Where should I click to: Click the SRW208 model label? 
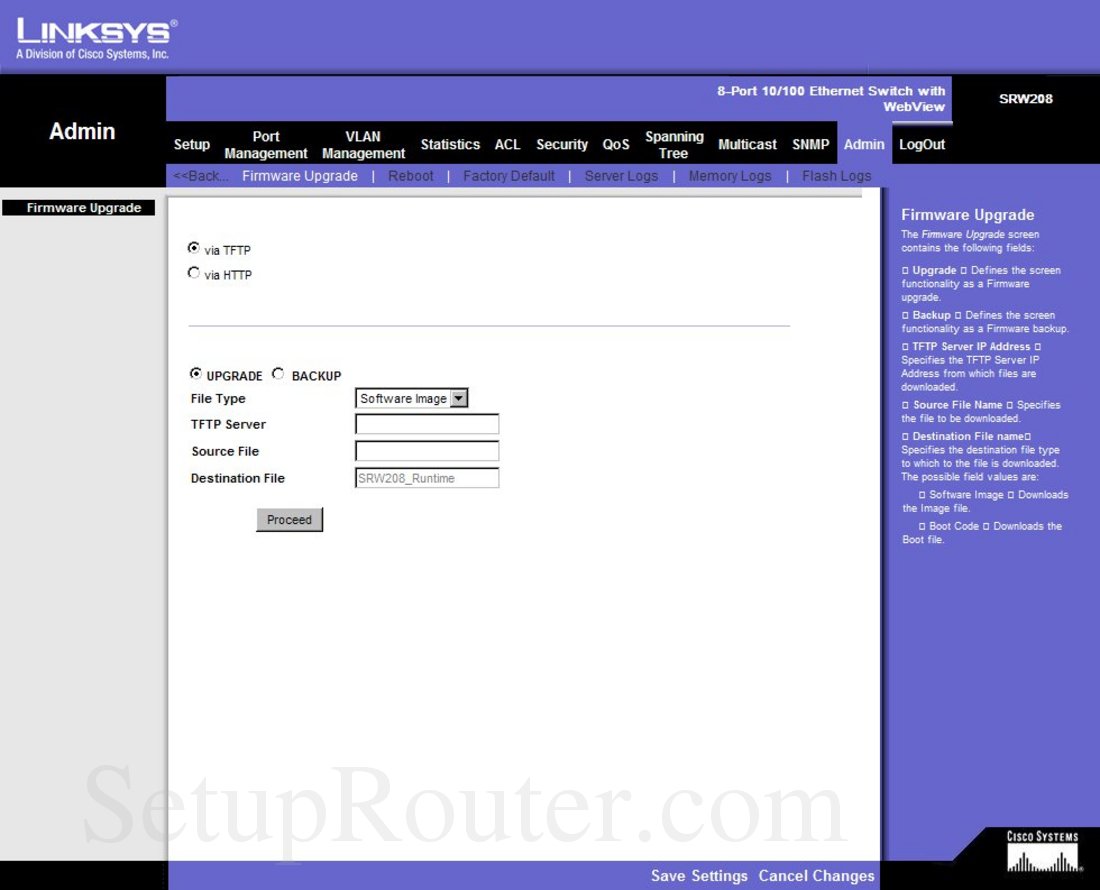(x=1026, y=99)
